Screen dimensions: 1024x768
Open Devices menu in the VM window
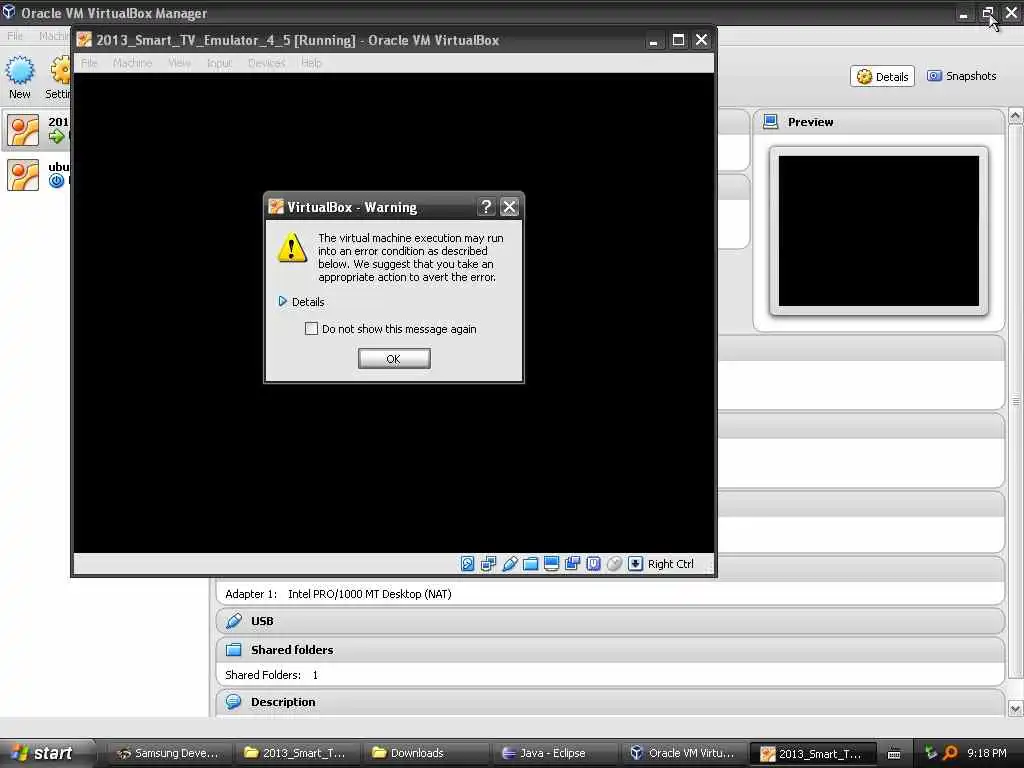click(x=266, y=63)
